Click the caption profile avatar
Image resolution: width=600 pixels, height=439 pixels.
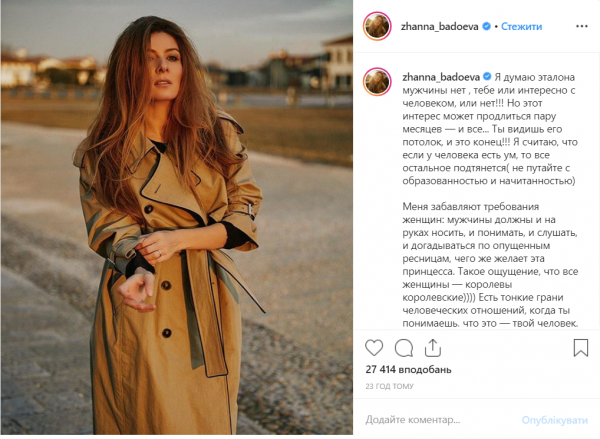click(377, 82)
